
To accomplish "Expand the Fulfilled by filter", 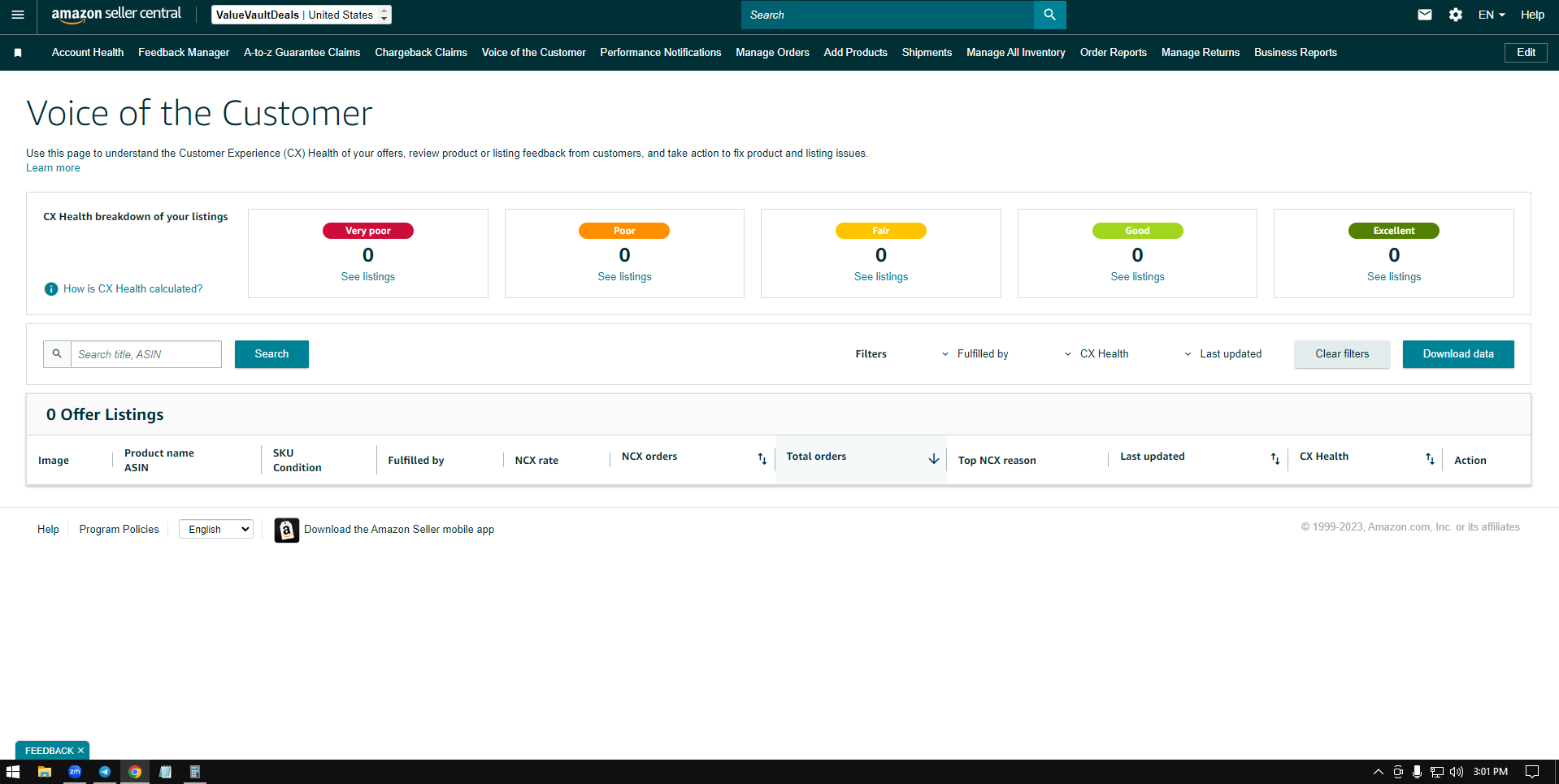I will 974,354.
